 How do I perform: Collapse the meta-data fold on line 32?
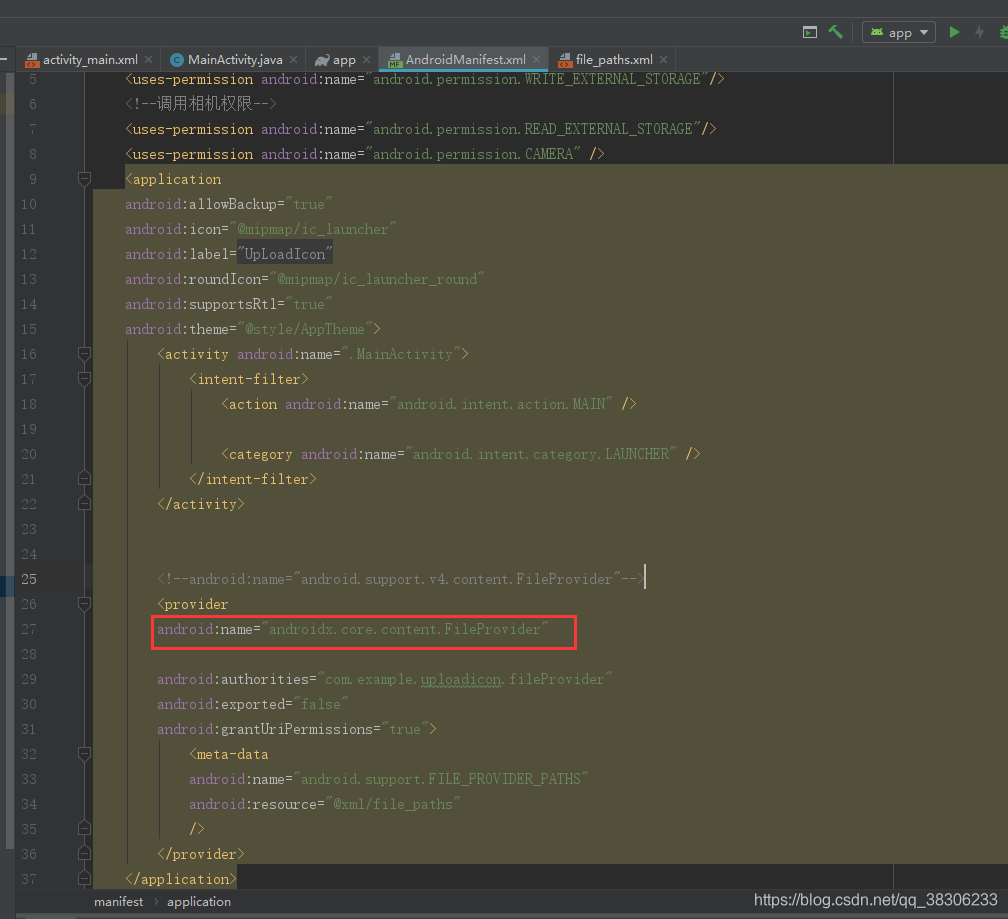(84, 753)
